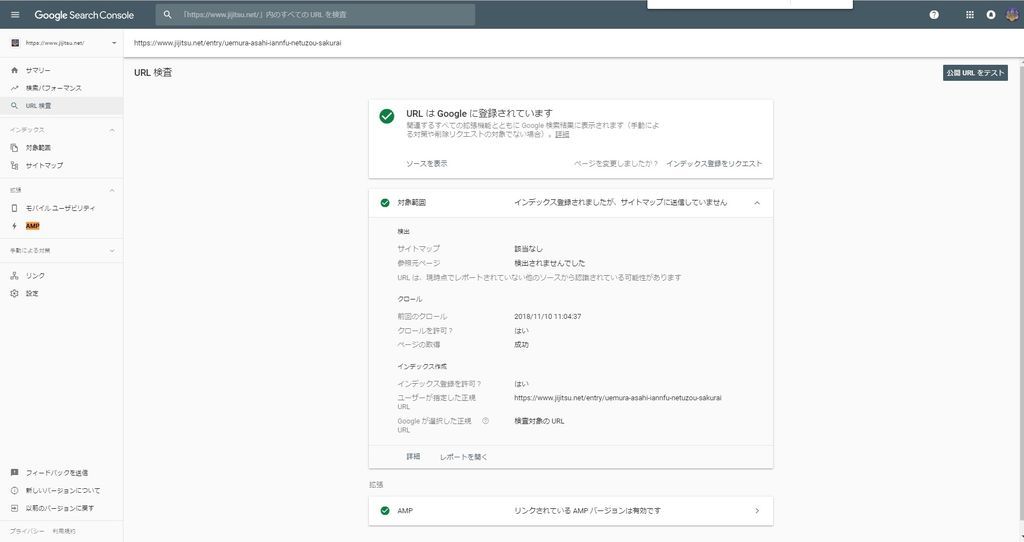Open the user account avatar
This screenshot has width=1024, height=542.
1012,14
